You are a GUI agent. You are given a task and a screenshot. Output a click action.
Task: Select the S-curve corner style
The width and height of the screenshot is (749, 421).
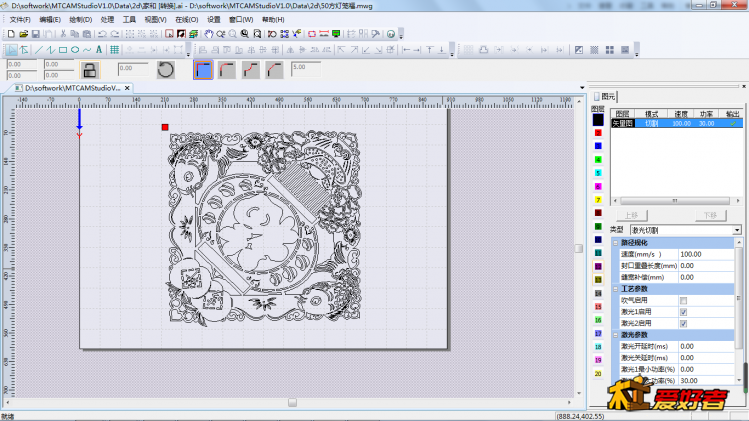[251, 70]
